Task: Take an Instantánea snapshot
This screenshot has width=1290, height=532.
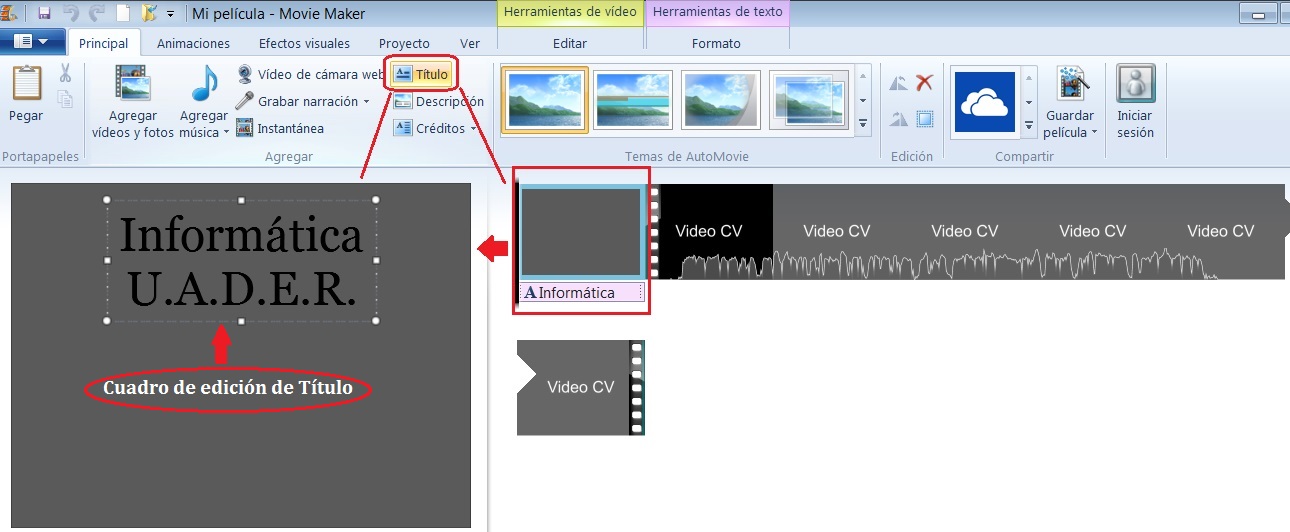Action: [281, 128]
